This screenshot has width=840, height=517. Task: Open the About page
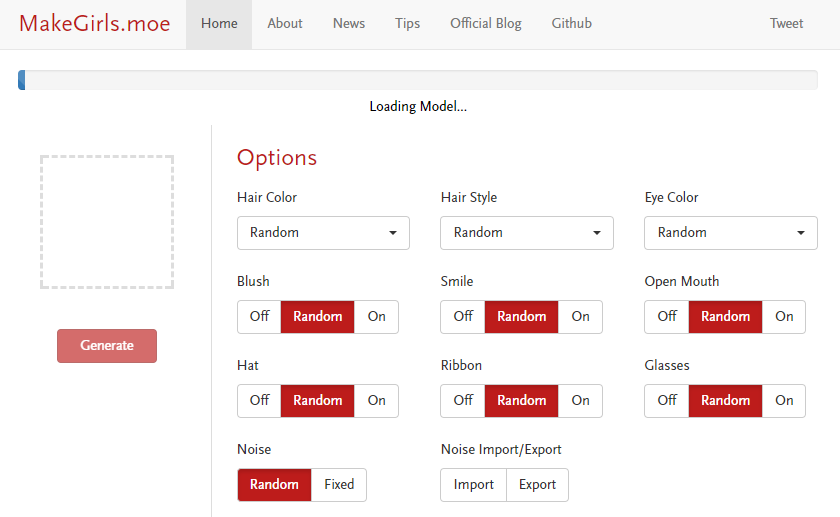pos(285,24)
